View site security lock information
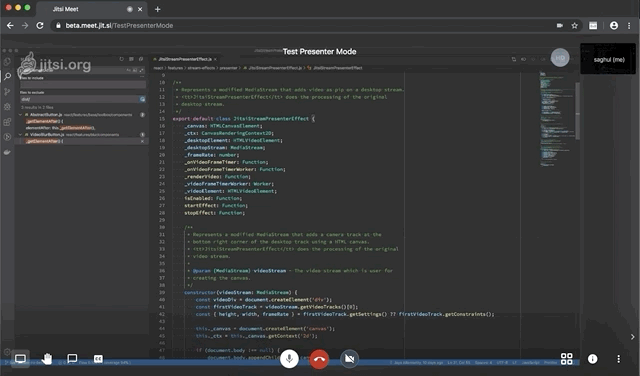The width and height of the screenshot is (640, 376). tap(58, 25)
